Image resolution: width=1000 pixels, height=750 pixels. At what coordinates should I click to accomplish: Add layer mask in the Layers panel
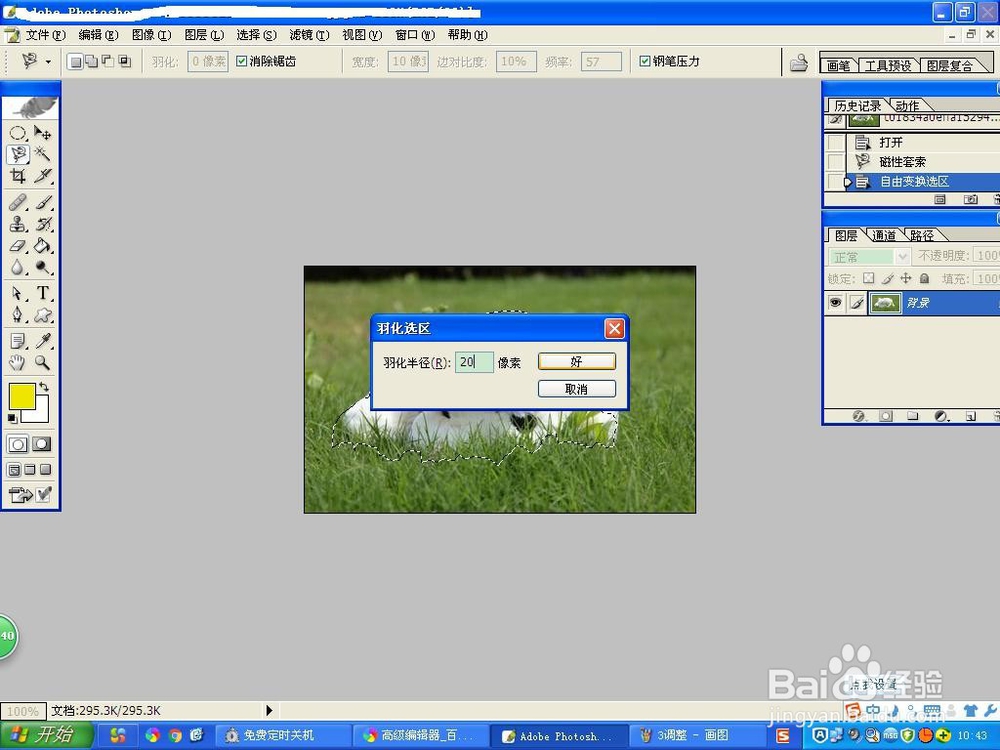click(x=886, y=416)
